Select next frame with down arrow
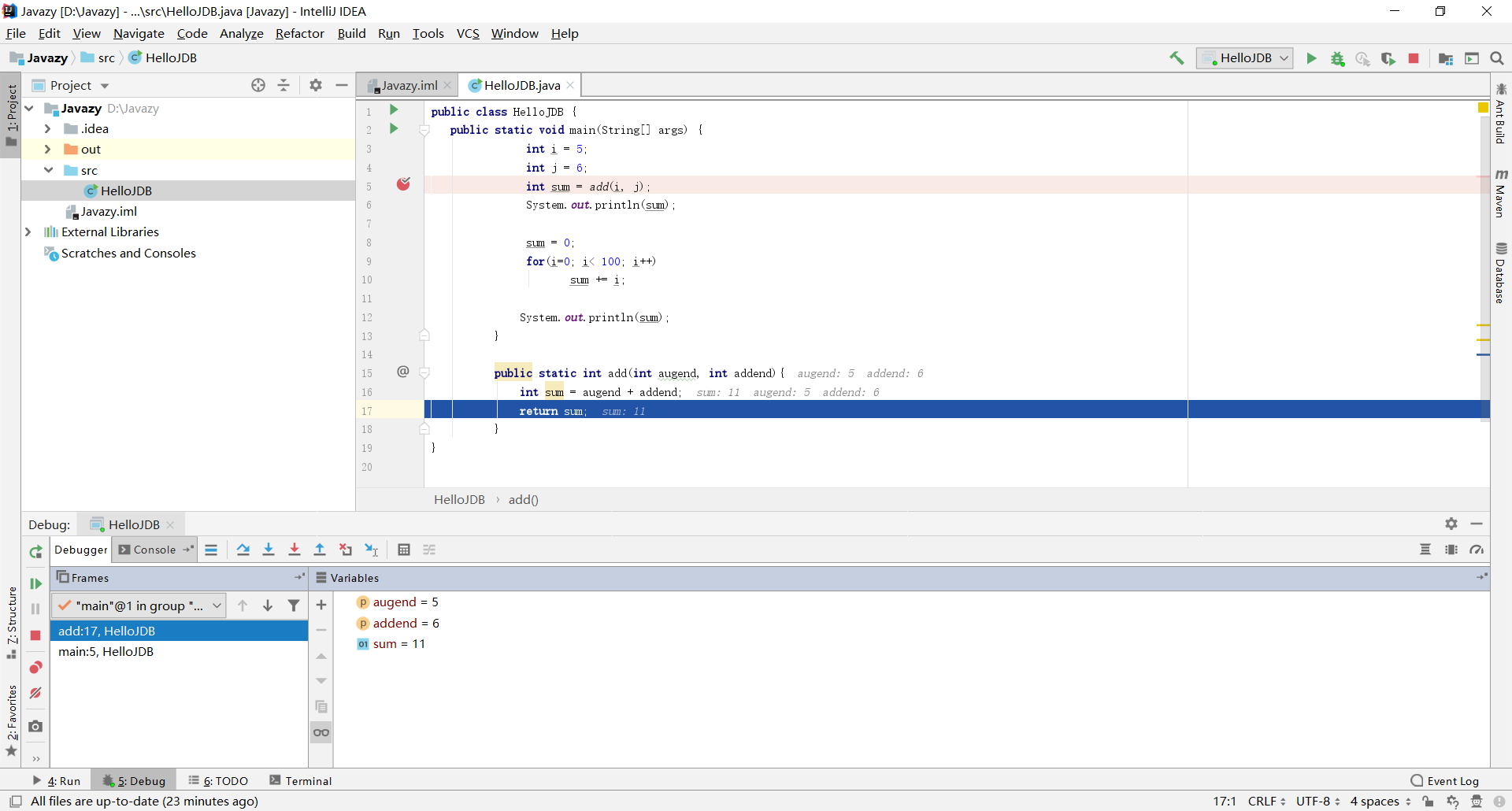This screenshot has width=1512, height=811. tap(268, 605)
